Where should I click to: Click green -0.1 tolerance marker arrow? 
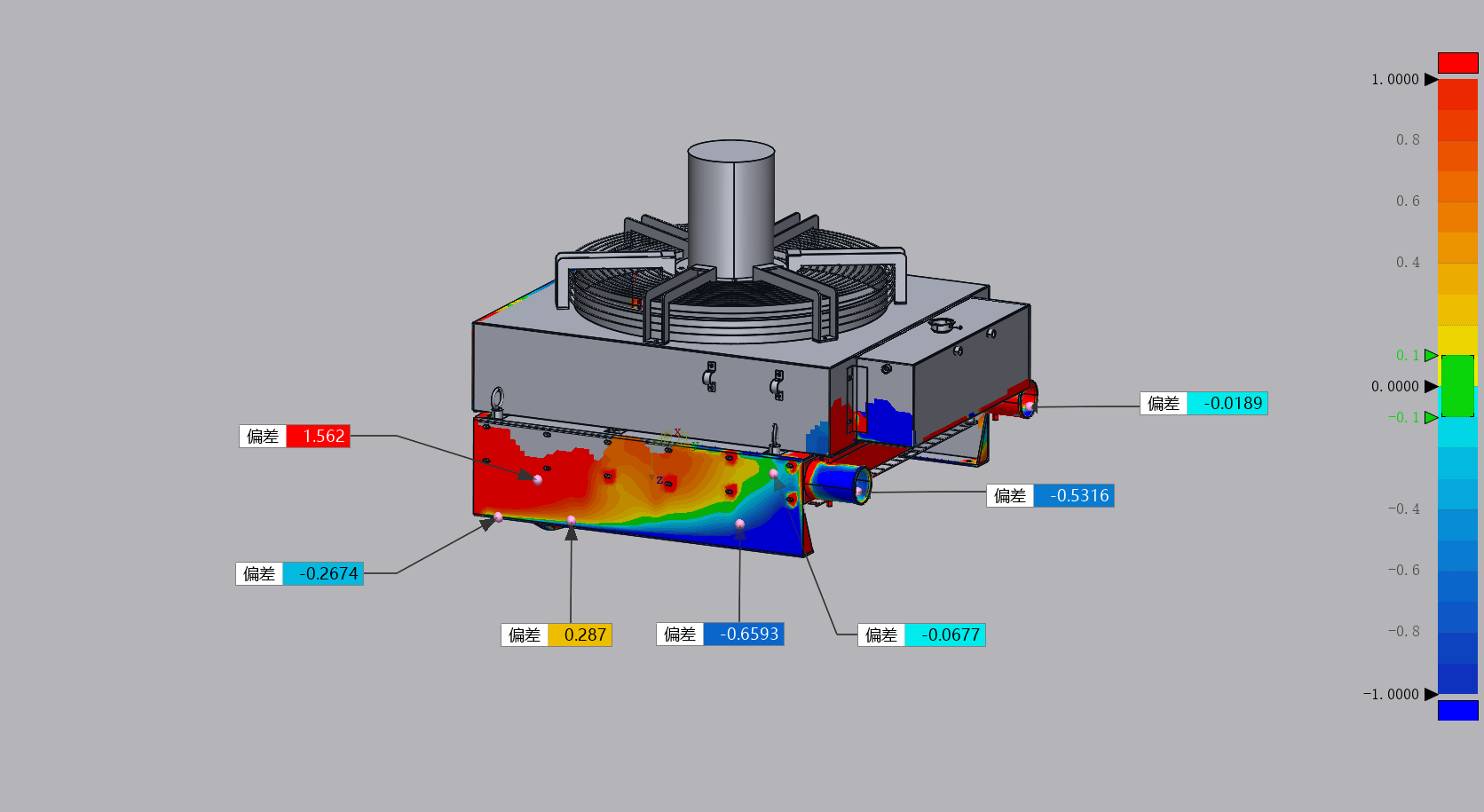pos(1430,417)
